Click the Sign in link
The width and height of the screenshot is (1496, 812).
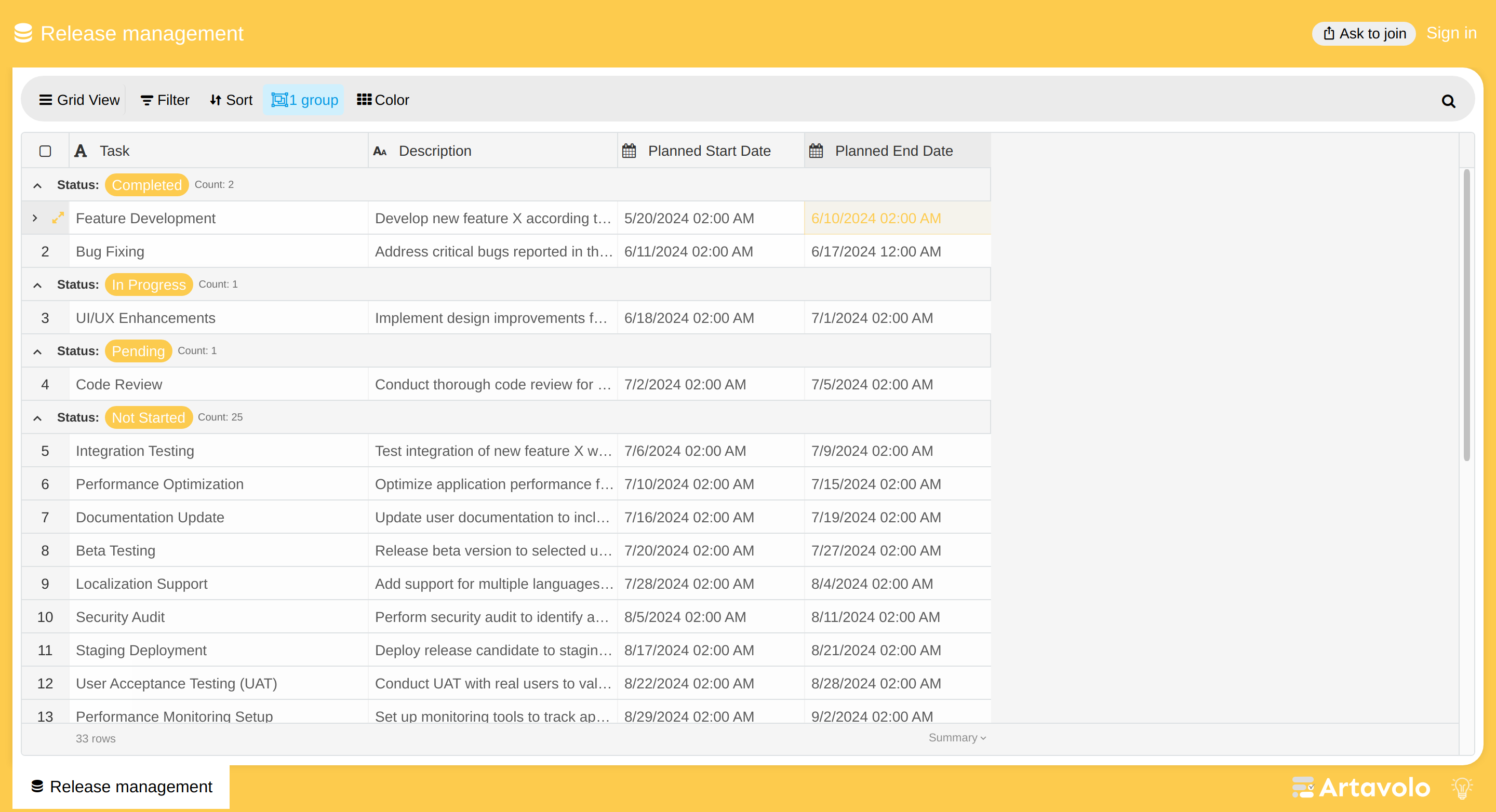1451,33
